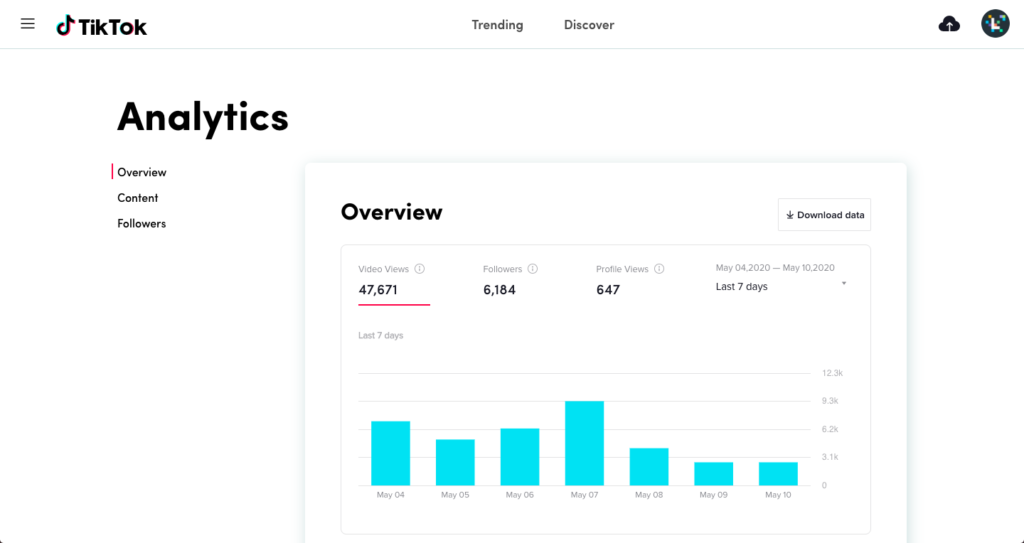This screenshot has width=1024, height=543.
Task: Click the small Last 7 days chart caption
Action: (x=381, y=335)
